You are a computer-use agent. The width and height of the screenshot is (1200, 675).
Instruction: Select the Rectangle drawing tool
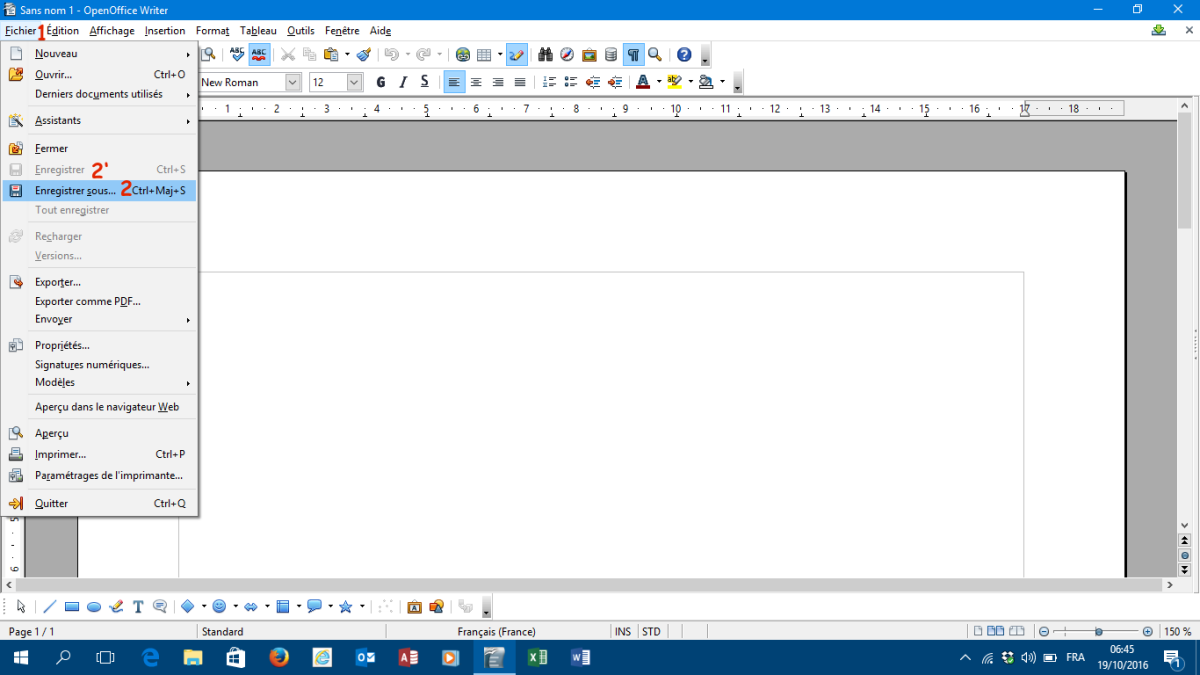72,606
